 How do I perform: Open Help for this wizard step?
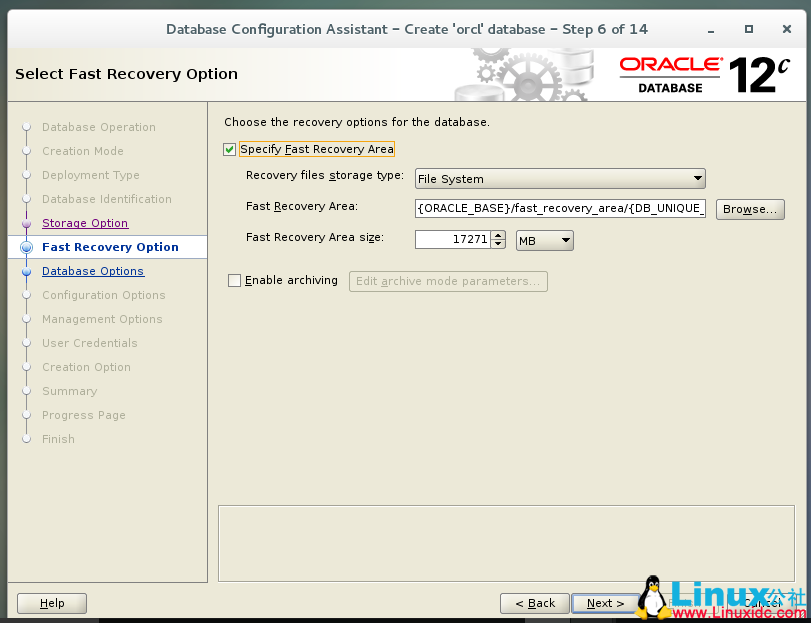coord(51,603)
